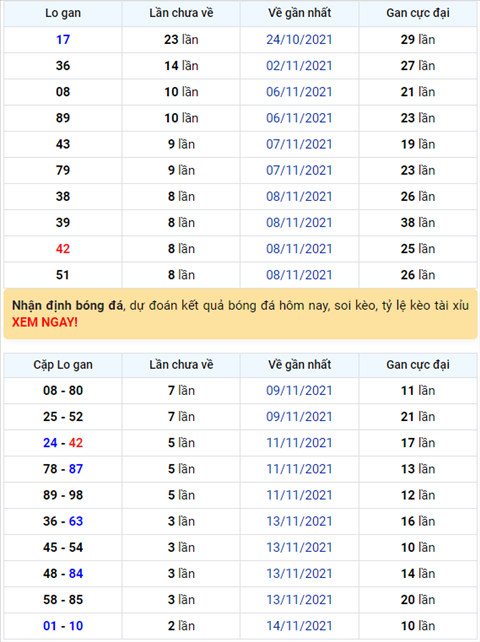Click lo gan number 08 in first table
Screen dimensions: 480x642
[x=63, y=92]
